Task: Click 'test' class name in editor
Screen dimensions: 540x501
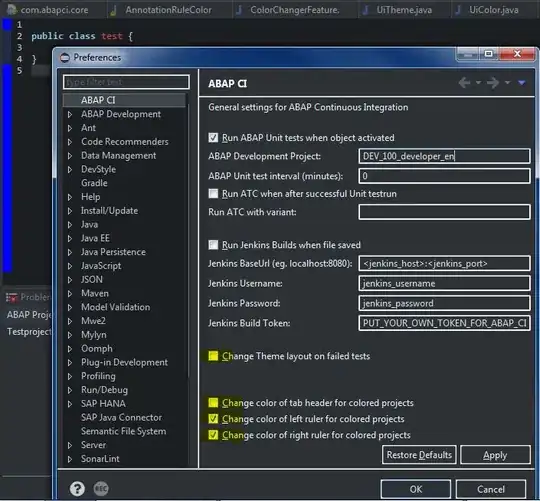Action: [x=112, y=36]
